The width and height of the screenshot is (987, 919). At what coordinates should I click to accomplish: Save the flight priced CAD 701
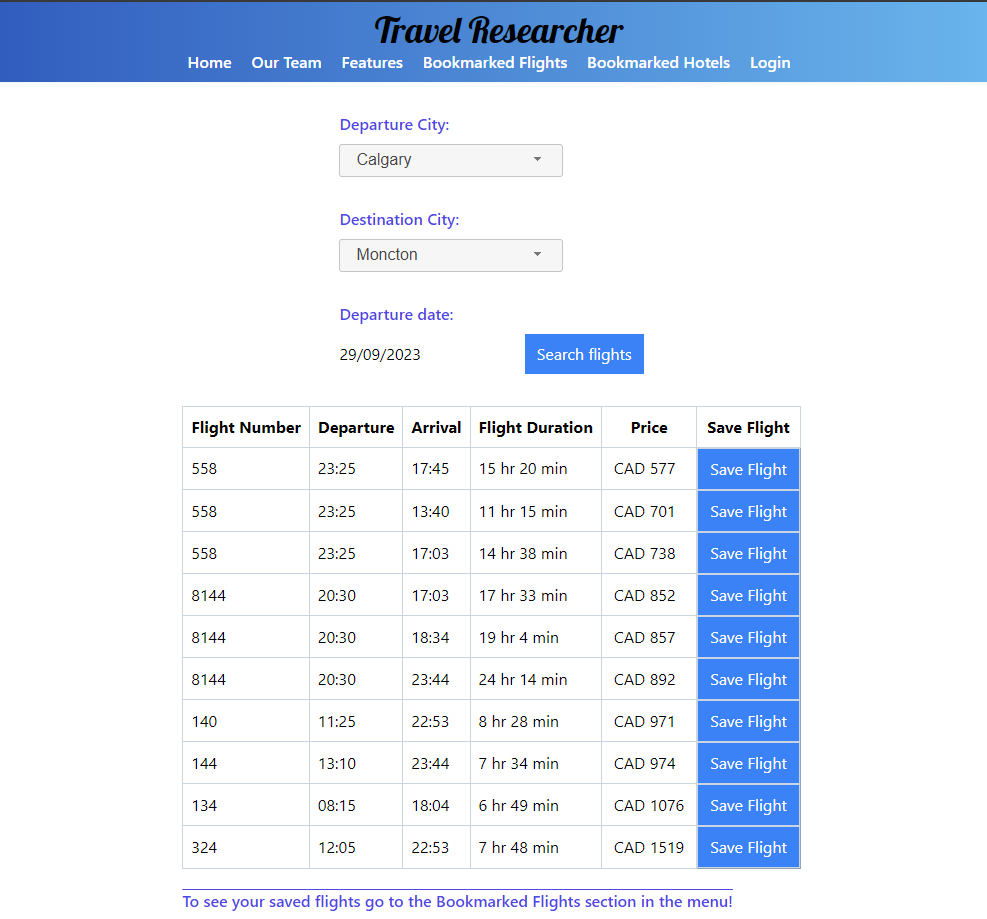(x=748, y=512)
